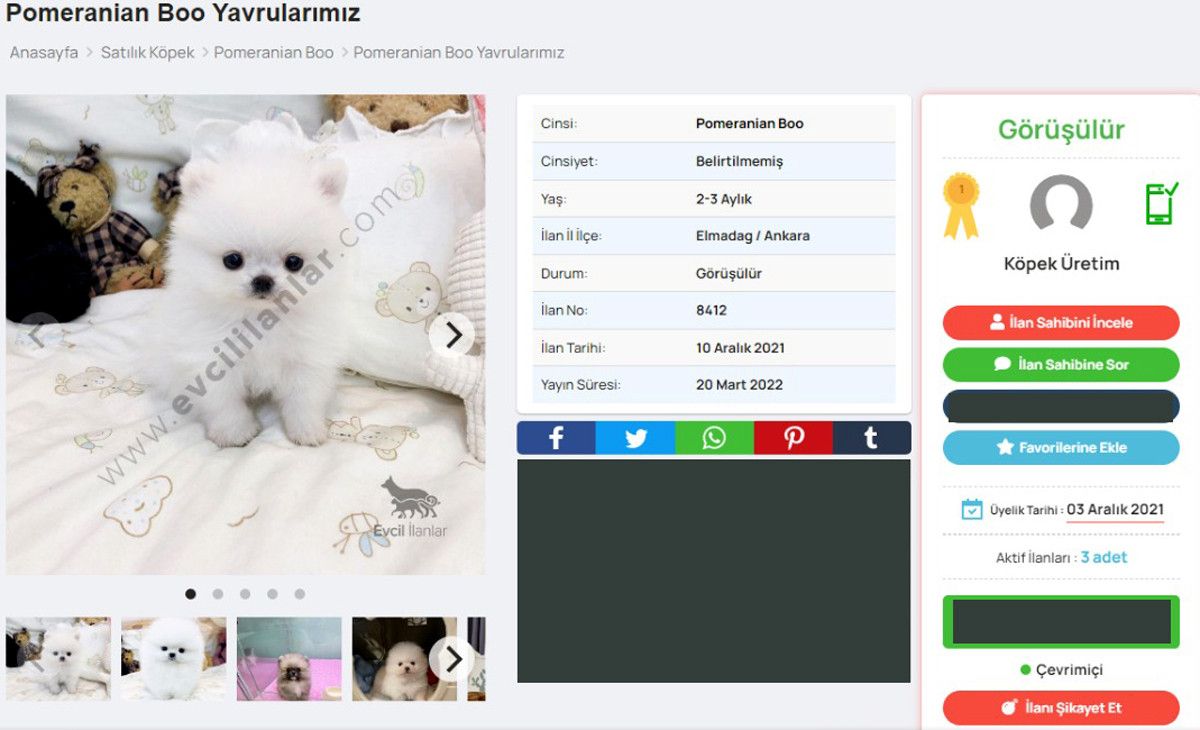The height and width of the screenshot is (730, 1200).
Task: Advance thumbnail strip with right arrow
Action: (x=452, y=659)
